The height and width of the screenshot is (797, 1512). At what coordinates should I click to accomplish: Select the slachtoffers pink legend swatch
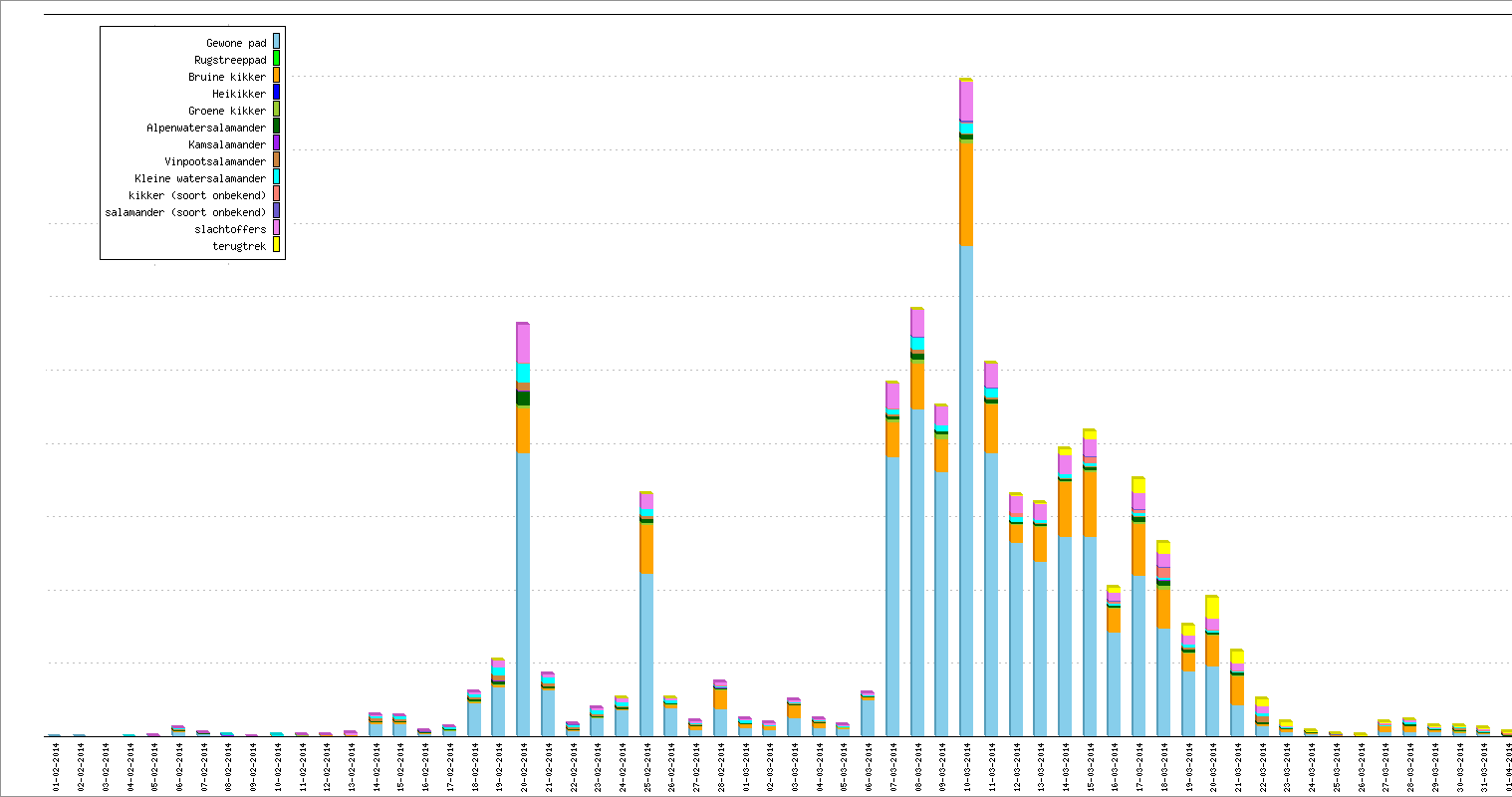[x=276, y=228]
